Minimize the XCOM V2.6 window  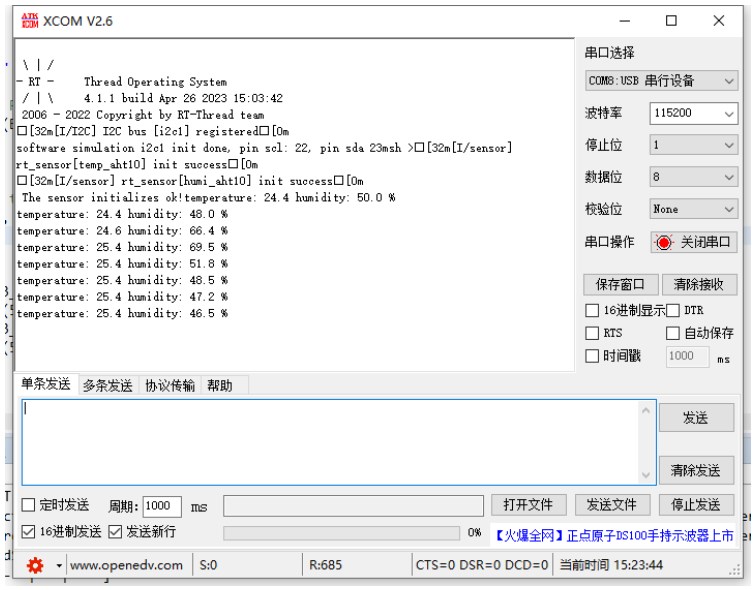[x=624, y=21]
